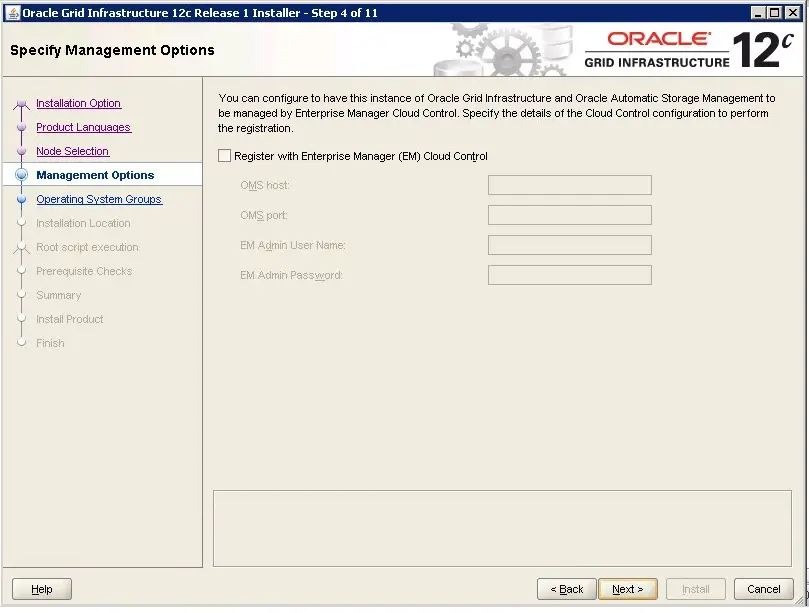Go back with the Back button
The height and width of the screenshot is (613, 809).
click(567, 589)
